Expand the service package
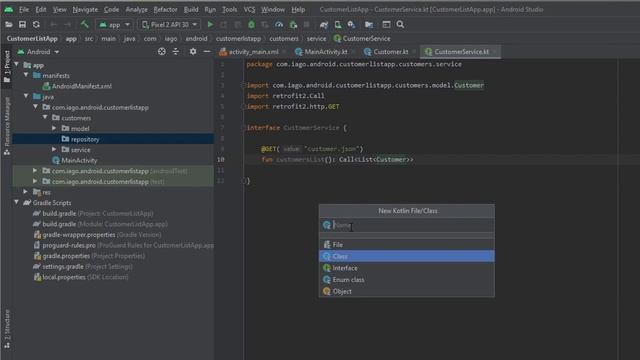This screenshot has height=360, width=640. (54, 149)
